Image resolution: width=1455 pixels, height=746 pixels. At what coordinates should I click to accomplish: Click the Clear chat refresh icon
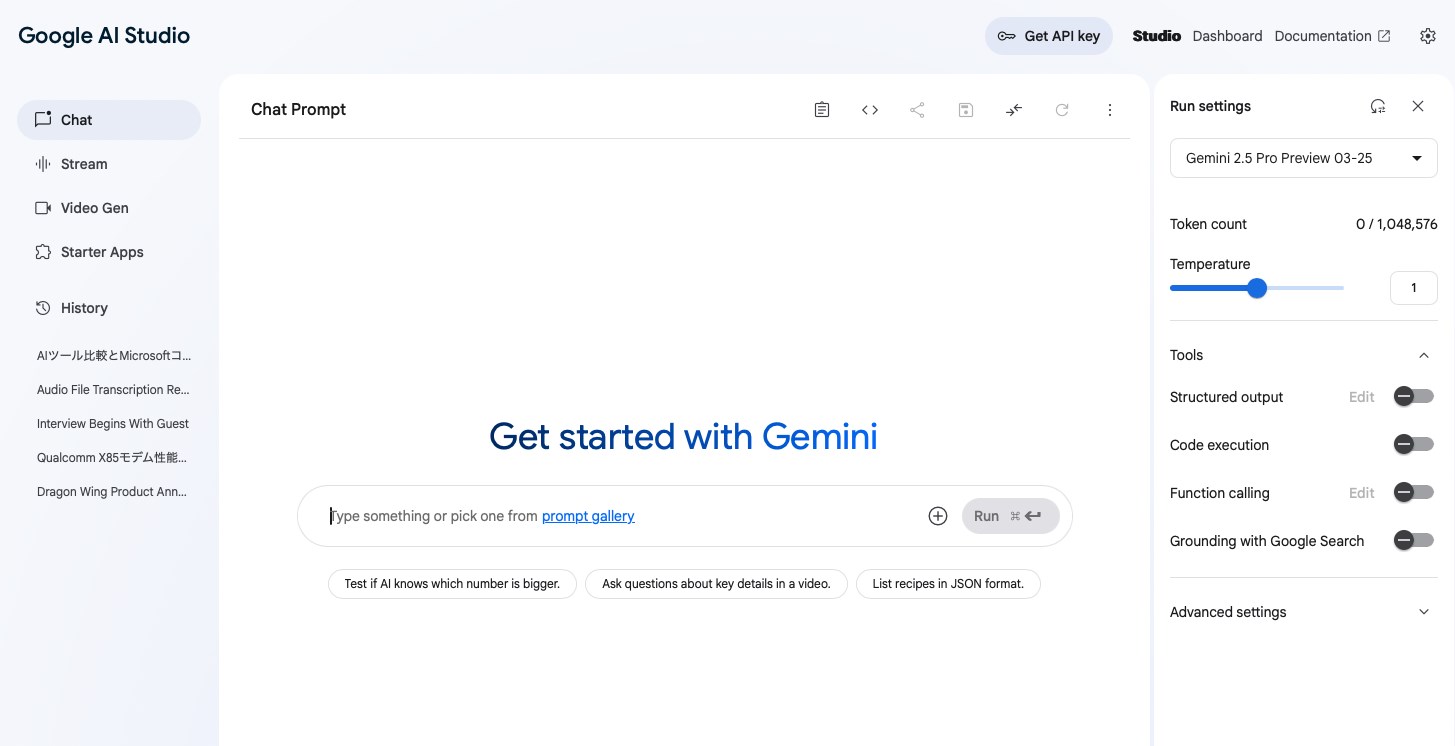click(x=1062, y=110)
